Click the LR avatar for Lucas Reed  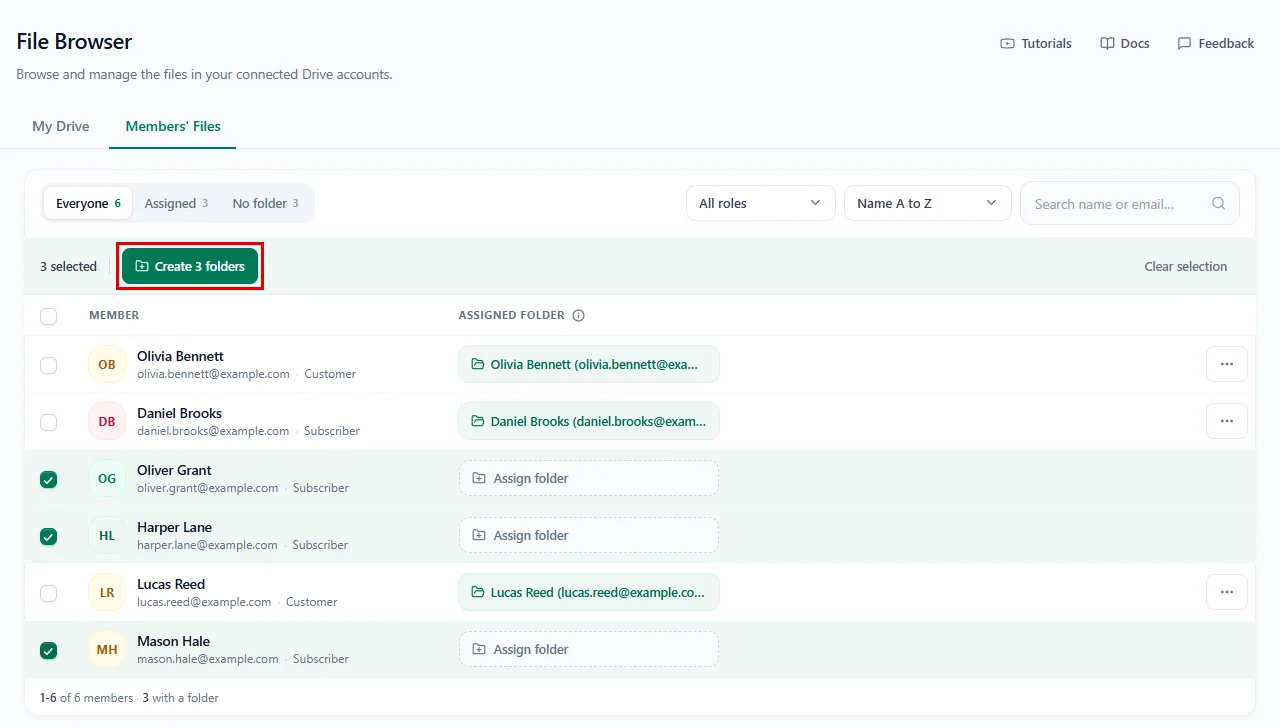tap(107, 592)
